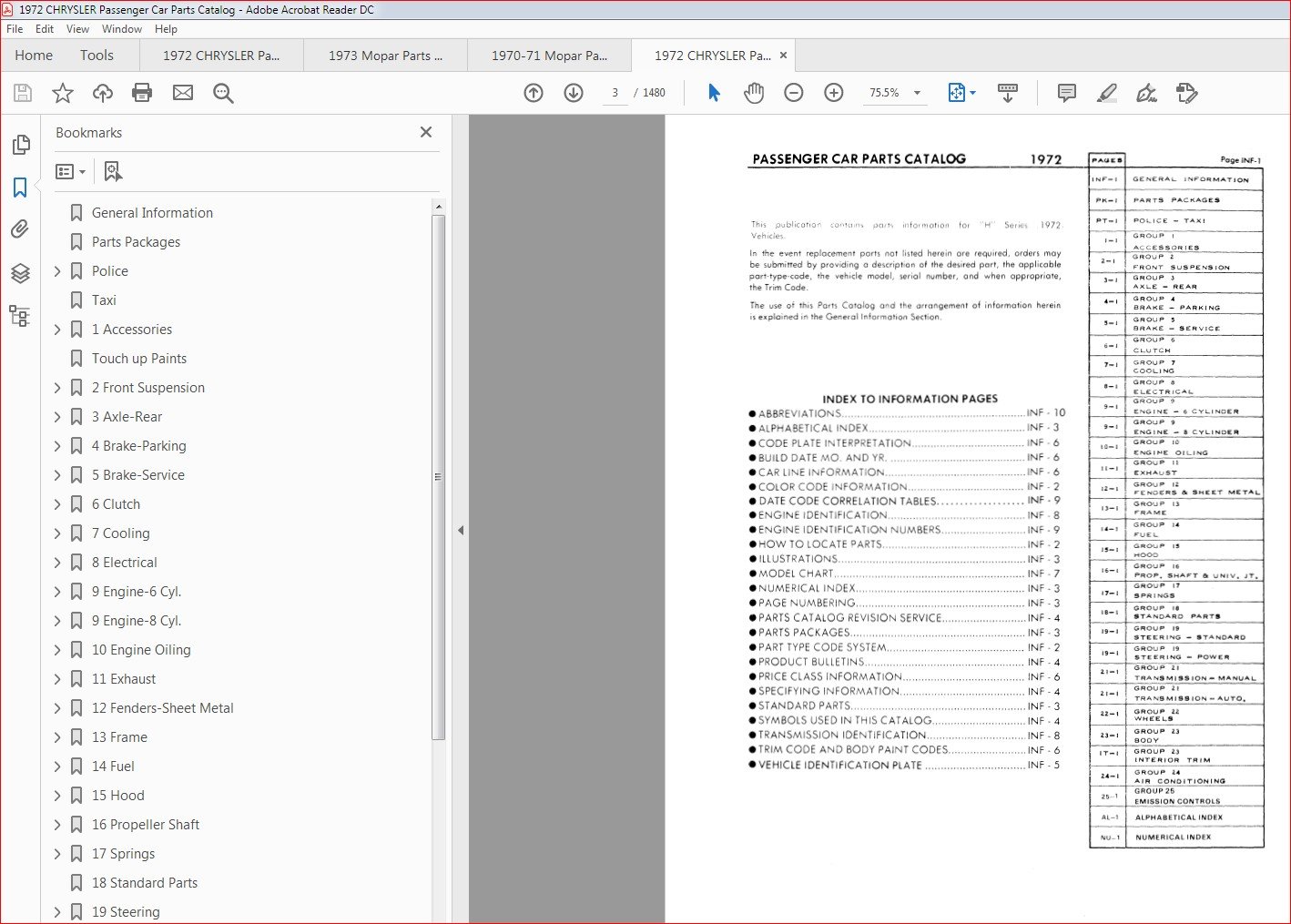This screenshot has width=1291, height=924.
Task: Open the bookmark Options list menu
Action: 71,171
